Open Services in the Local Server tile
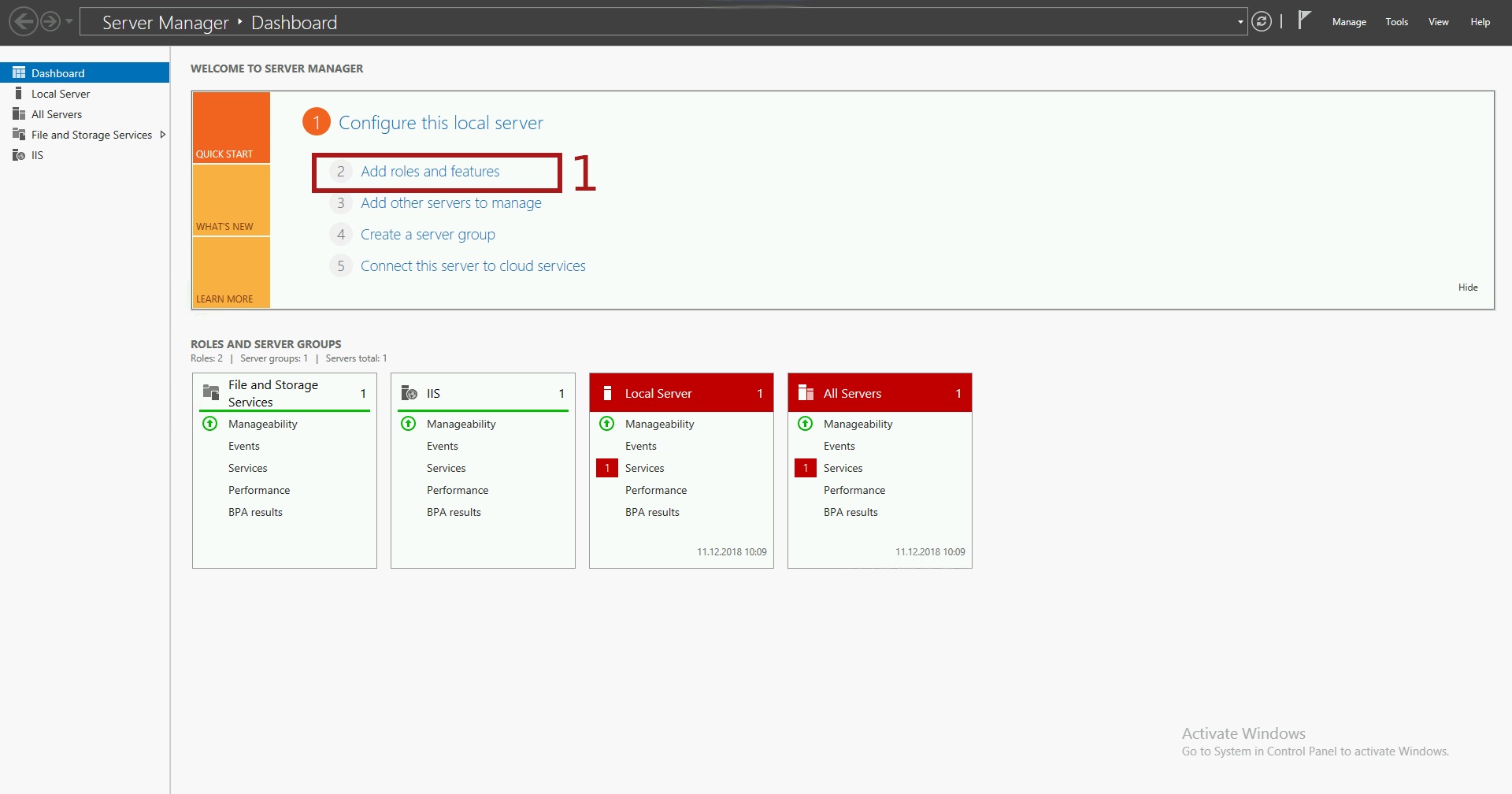This screenshot has width=1512, height=794. 645,468
